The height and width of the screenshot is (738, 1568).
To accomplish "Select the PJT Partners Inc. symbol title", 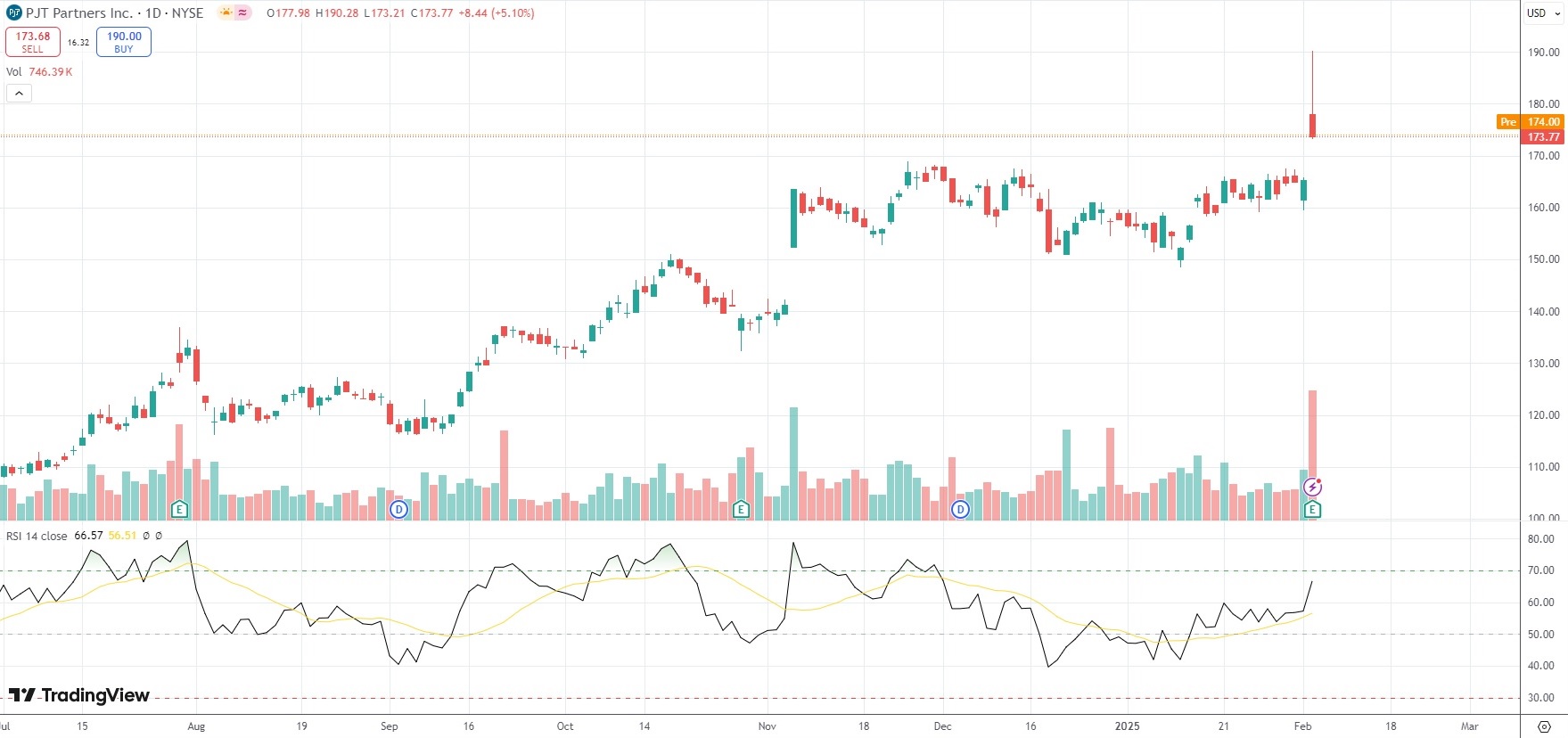I will [78, 13].
